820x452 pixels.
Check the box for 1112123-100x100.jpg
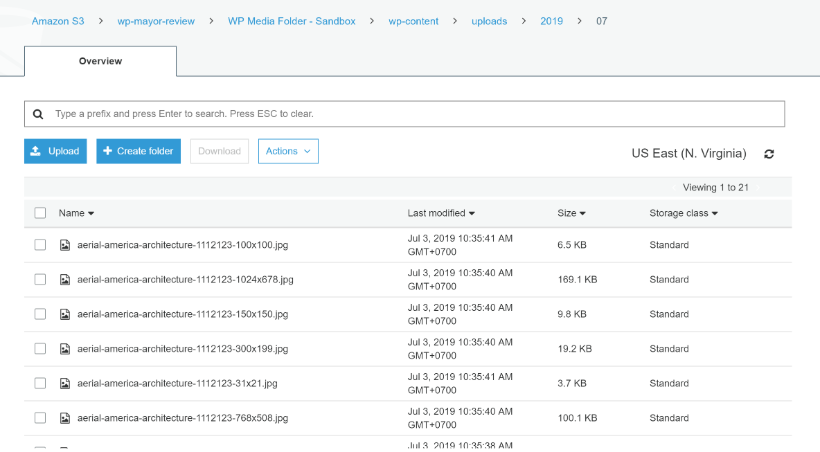click(40, 245)
